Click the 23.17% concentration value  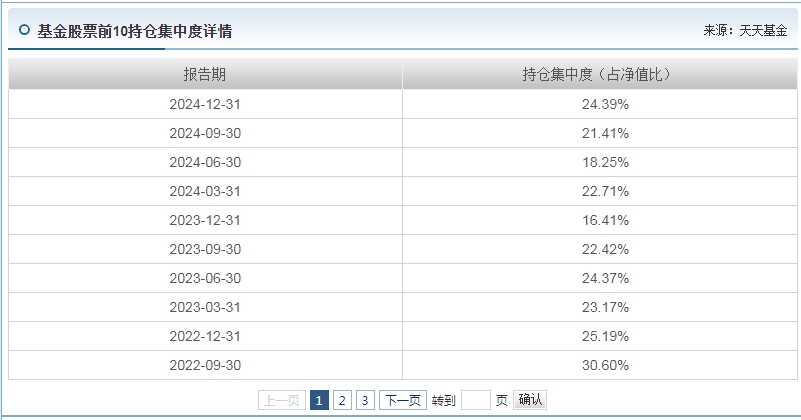[605, 308]
